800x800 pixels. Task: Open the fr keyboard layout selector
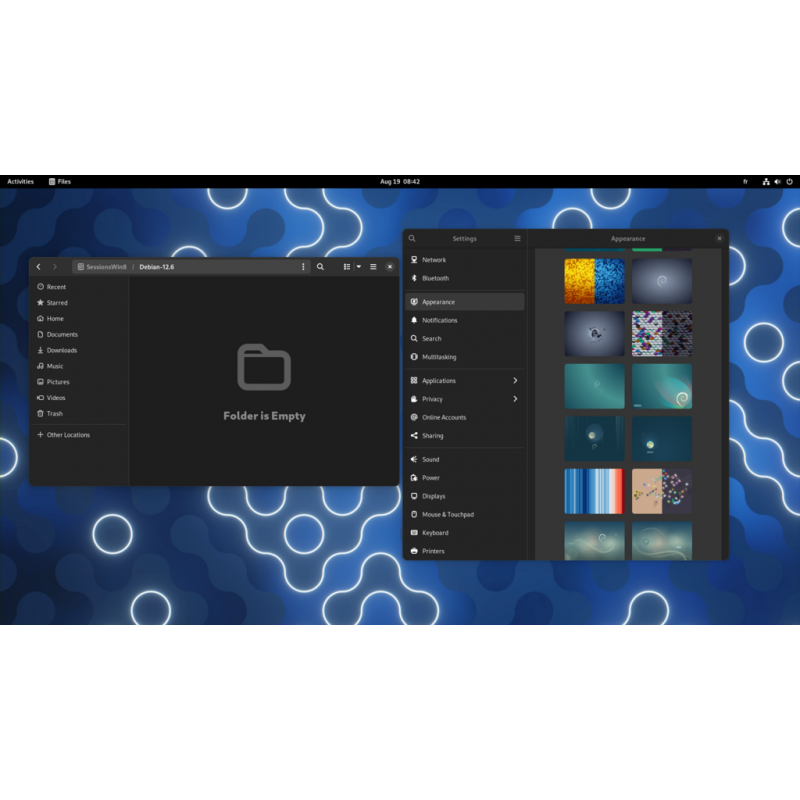pos(745,182)
